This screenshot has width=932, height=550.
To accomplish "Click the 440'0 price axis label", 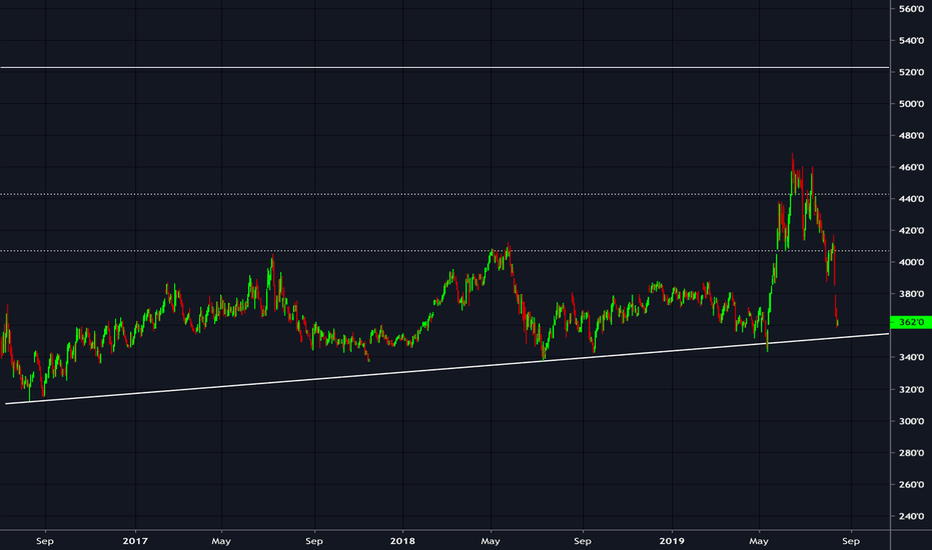I will [912, 199].
